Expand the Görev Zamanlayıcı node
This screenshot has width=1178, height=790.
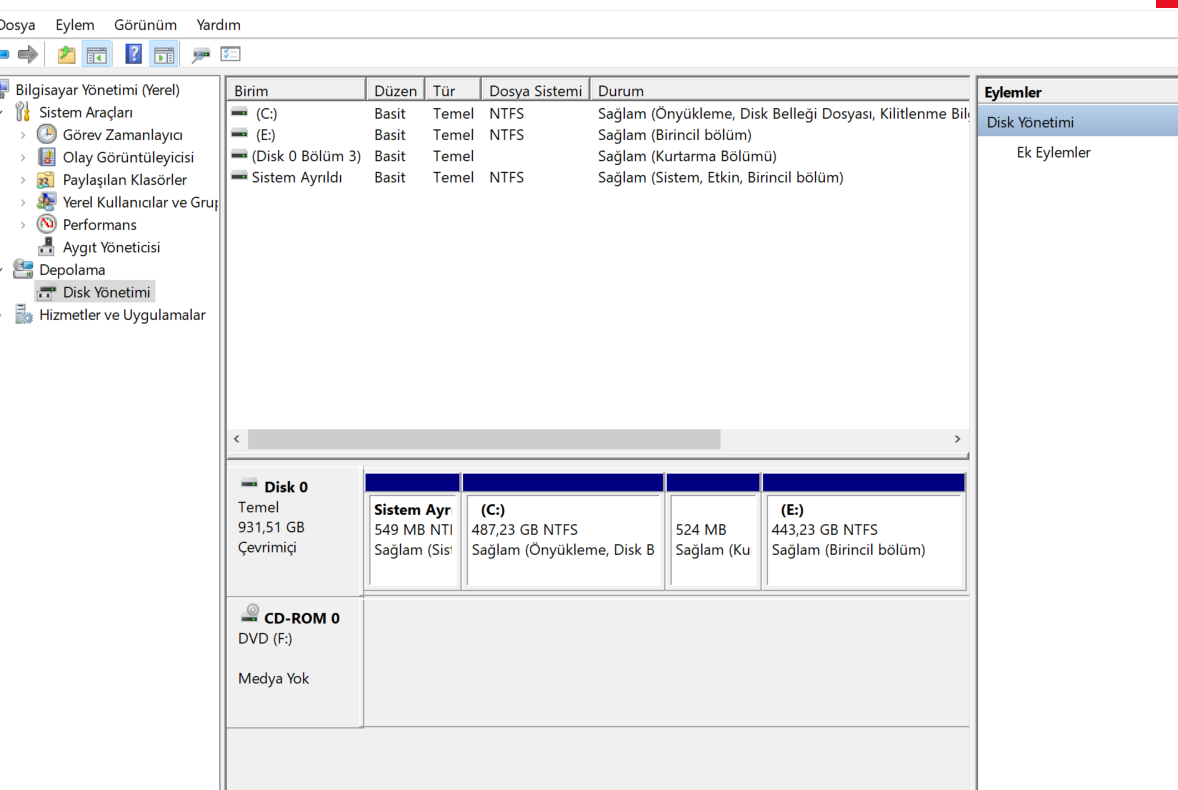[23, 135]
